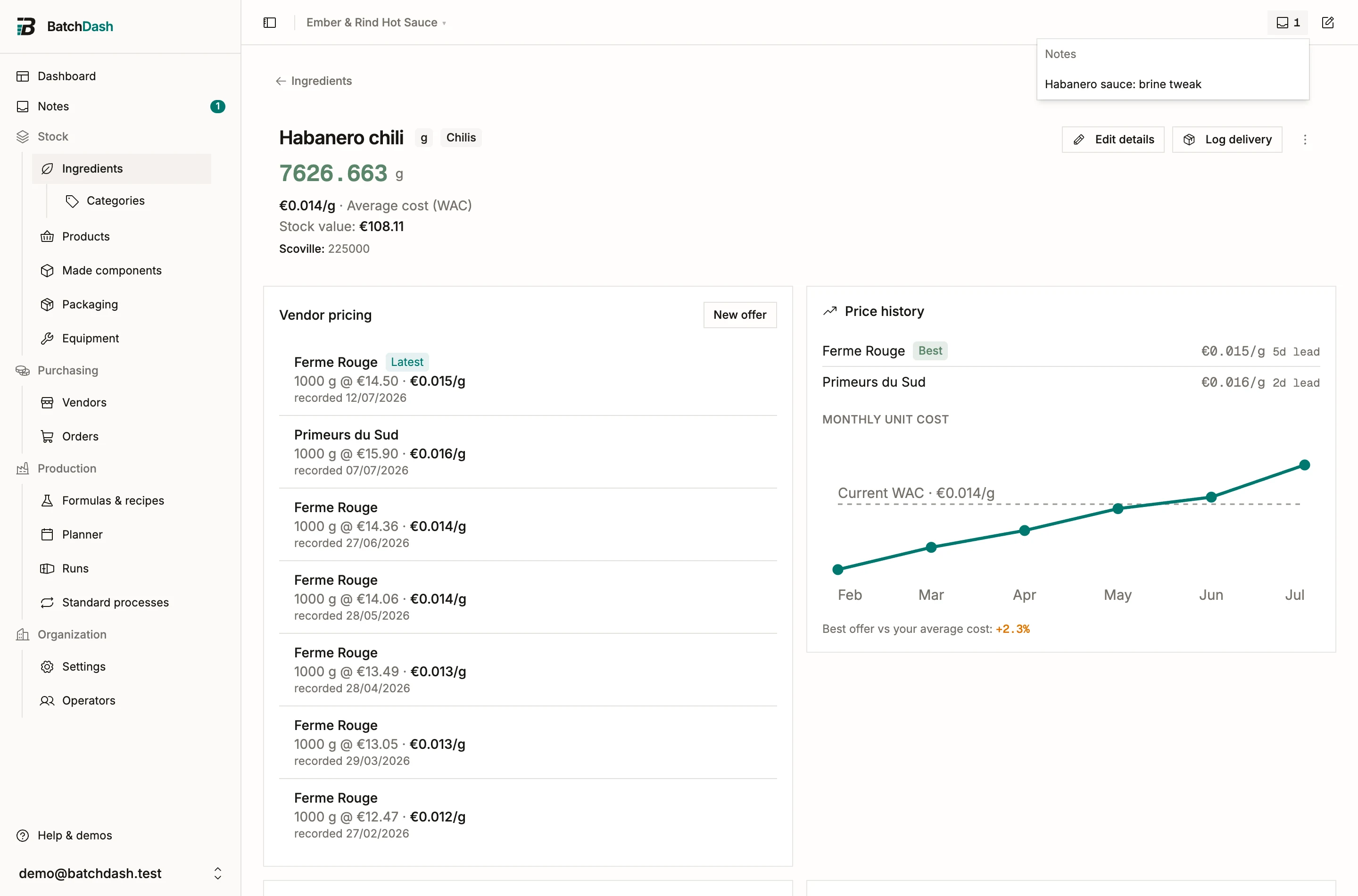
Task: Open the Help & demos question icon
Action: (x=23, y=836)
